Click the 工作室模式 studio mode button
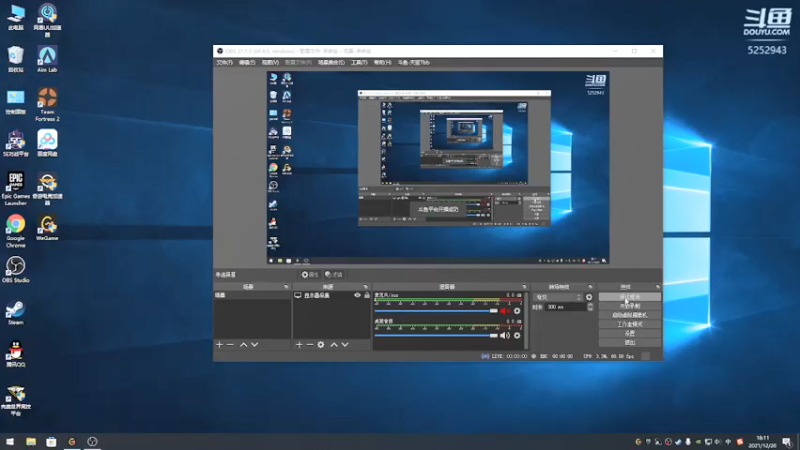Screen dimensions: 800x450 click(x=630, y=324)
